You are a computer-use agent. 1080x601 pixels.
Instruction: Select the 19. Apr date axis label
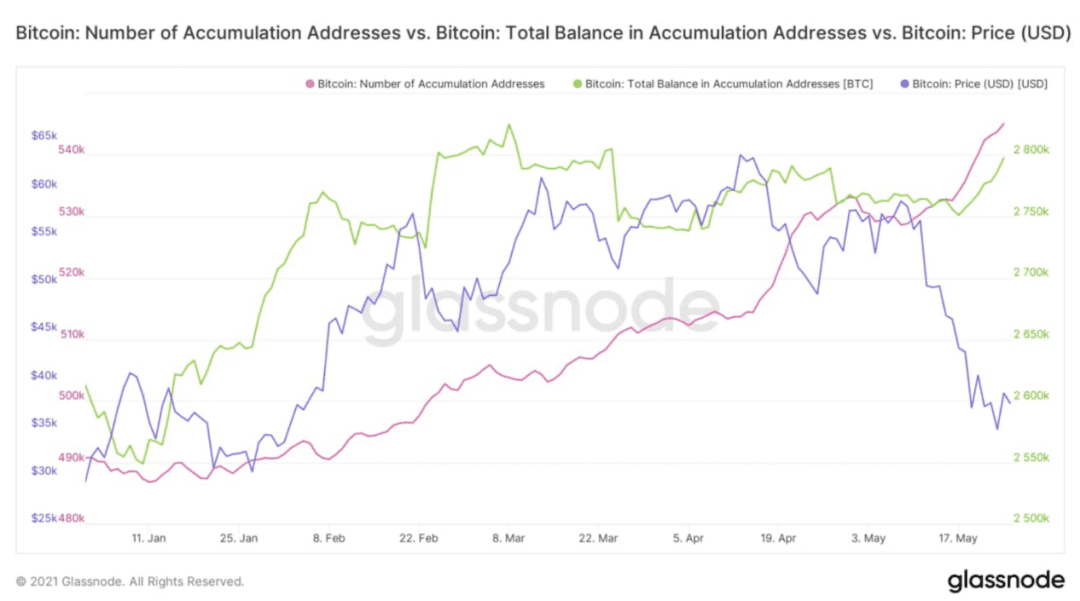pos(778,538)
